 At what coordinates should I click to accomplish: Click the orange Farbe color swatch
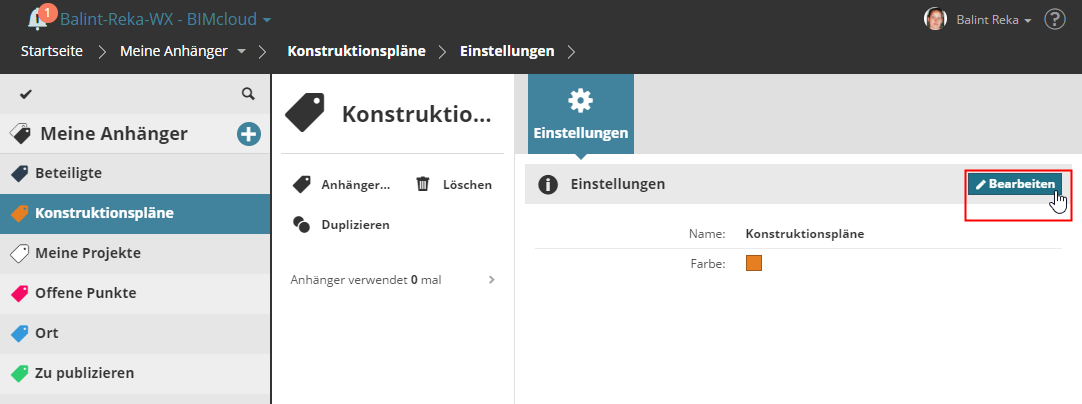[x=754, y=264]
